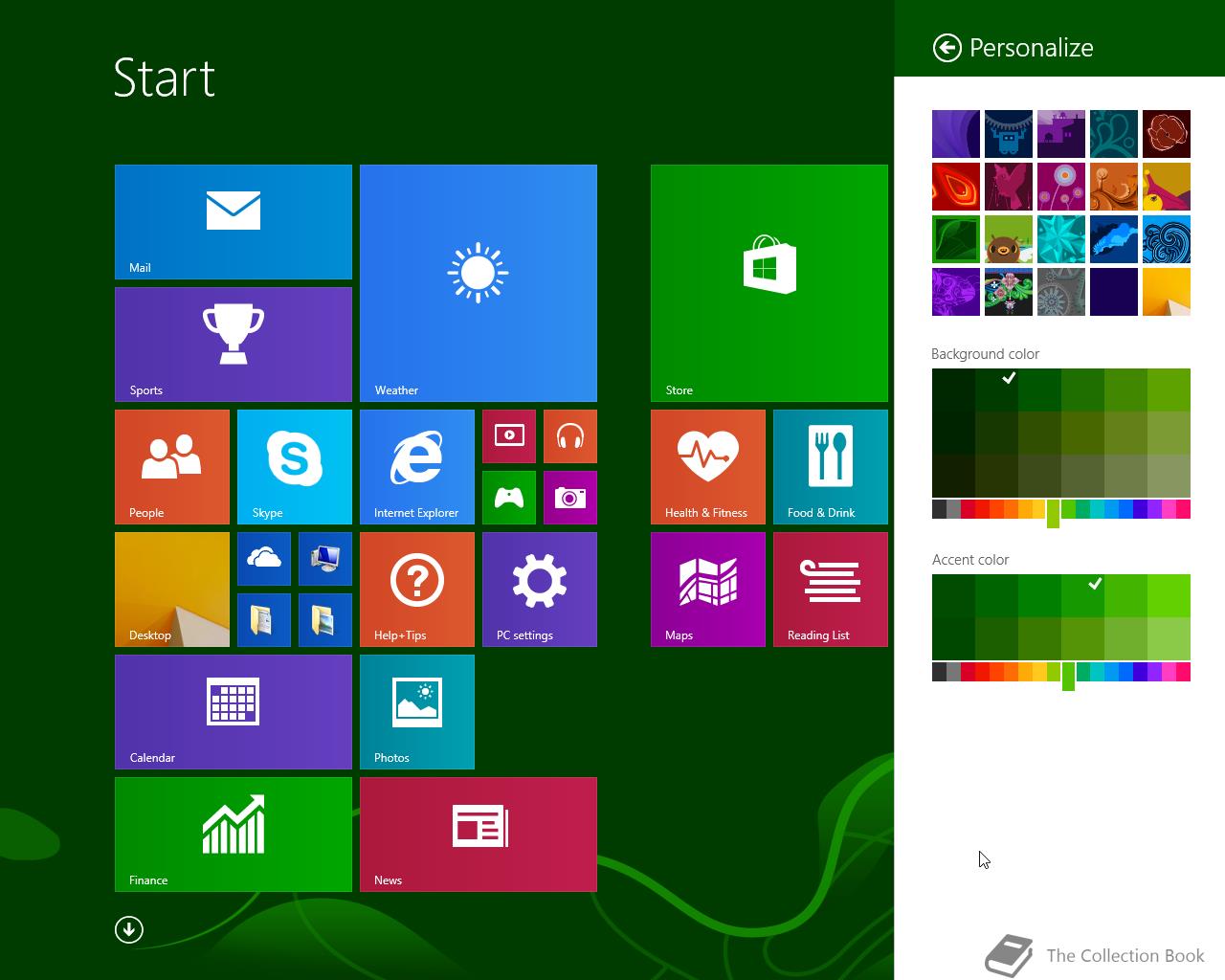Open the PC settings gear tile
This screenshot has height=980, width=1225.
click(x=540, y=590)
